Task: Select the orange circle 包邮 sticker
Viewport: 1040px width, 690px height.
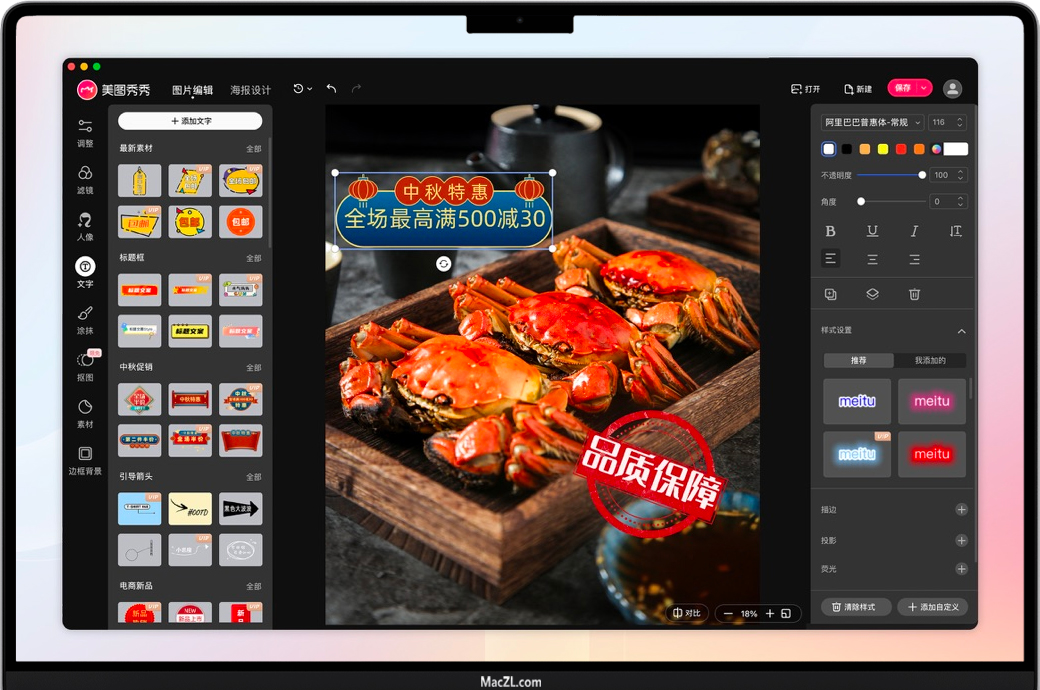Action: pyautogui.click(x=241, y=222)
